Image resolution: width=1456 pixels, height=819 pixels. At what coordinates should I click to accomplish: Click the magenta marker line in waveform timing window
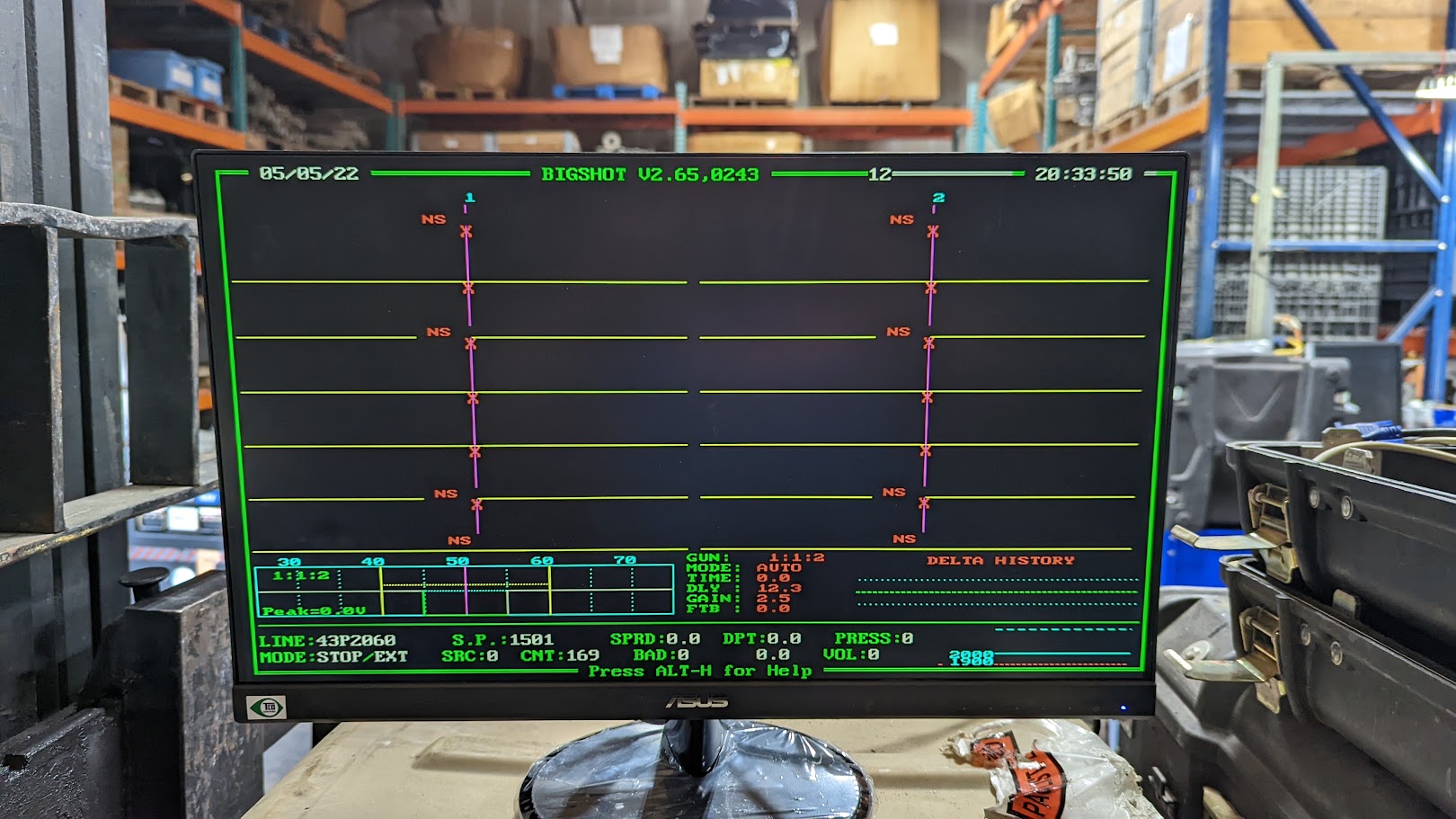pos(466,592)
